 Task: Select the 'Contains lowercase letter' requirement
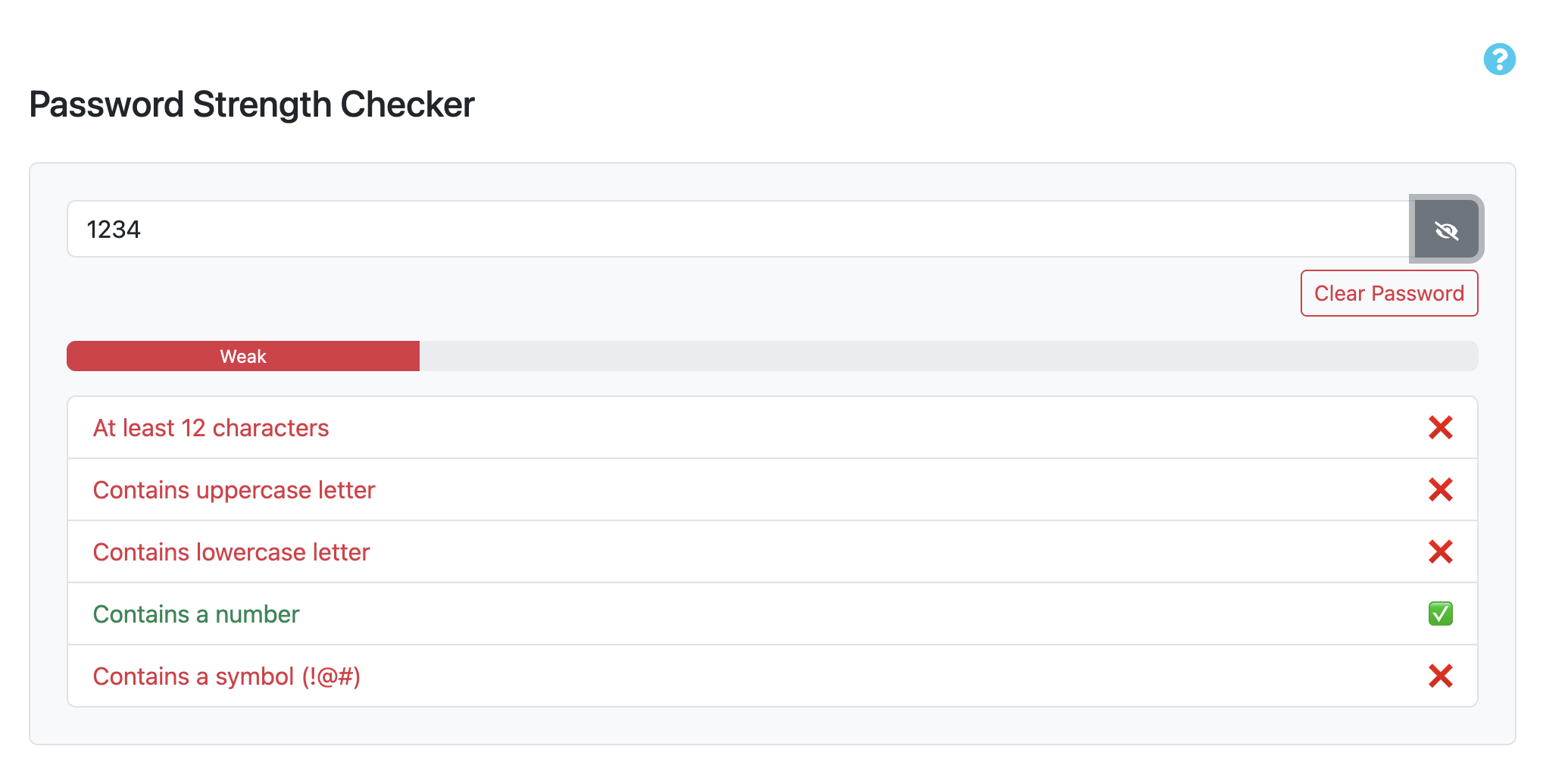[231, 552]
